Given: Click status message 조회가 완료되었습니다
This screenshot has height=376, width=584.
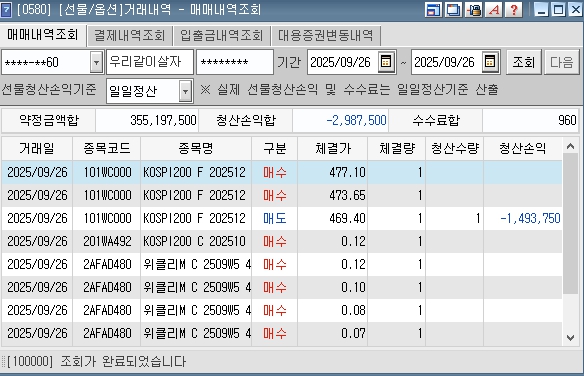Looking at the screenshot, I should pyautogui.click(x=123, y=361).
